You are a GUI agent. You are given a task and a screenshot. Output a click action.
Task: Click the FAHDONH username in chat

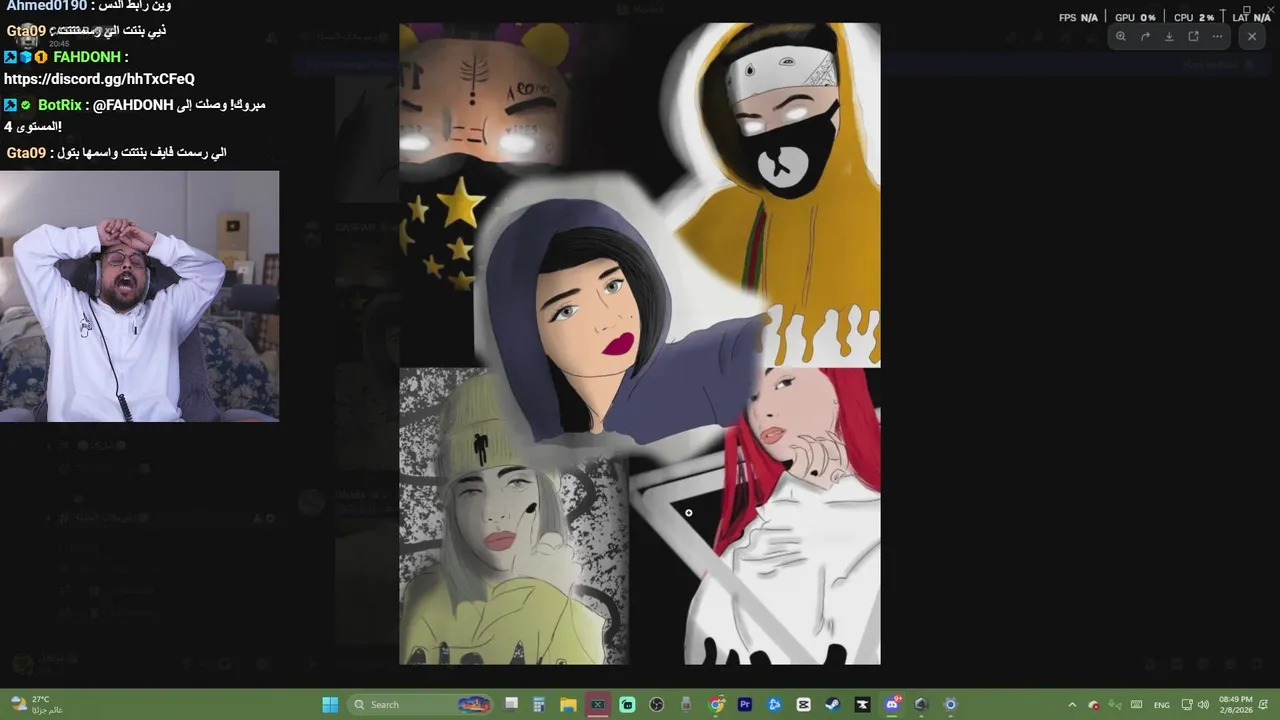[x=87, y=57]
